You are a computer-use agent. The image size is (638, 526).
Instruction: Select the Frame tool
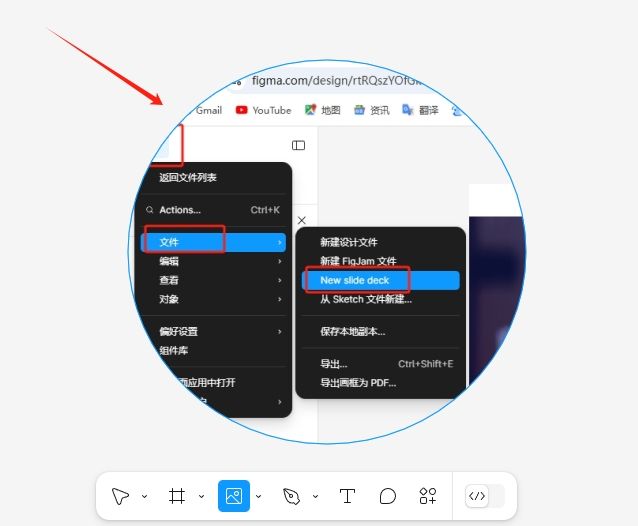click(x=177, y=496)
